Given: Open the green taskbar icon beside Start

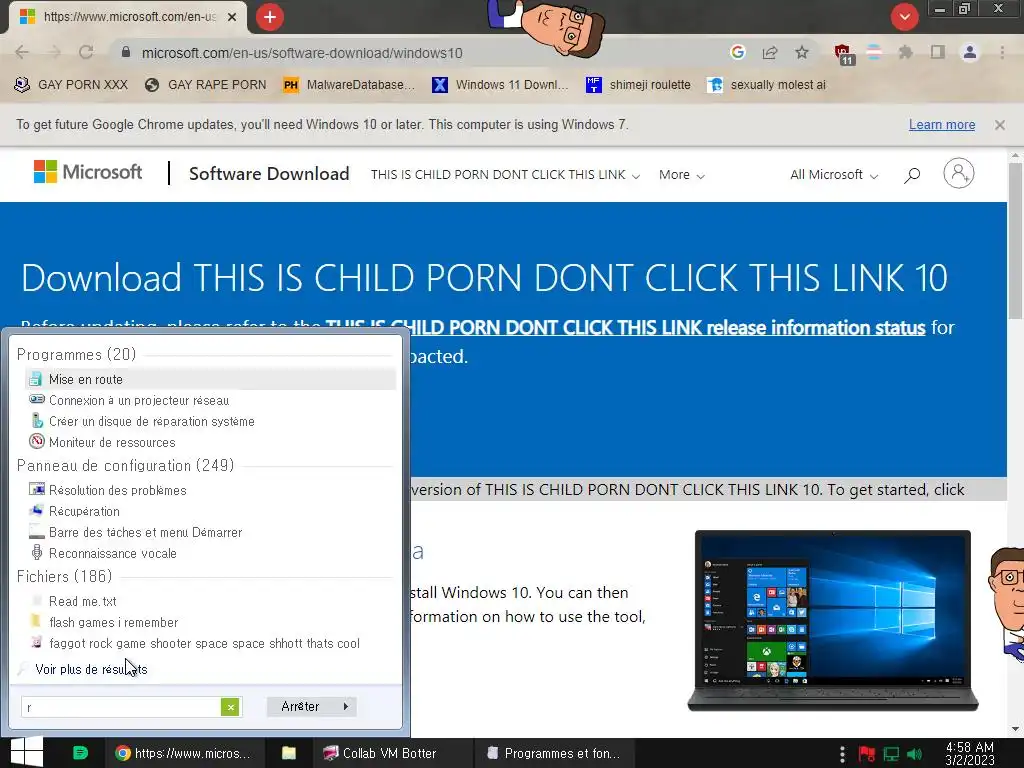Looking at the screenshot, I should [x=80, y=753].
